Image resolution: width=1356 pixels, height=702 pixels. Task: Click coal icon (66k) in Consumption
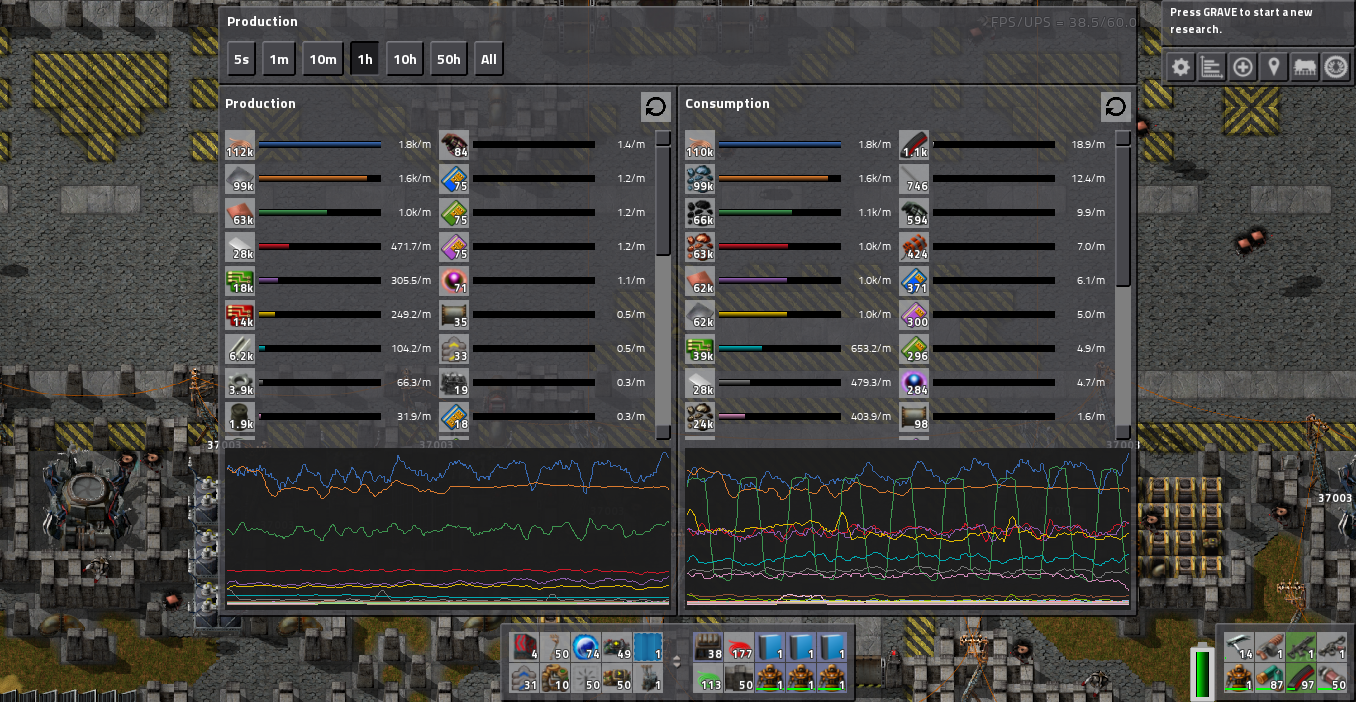700,213
